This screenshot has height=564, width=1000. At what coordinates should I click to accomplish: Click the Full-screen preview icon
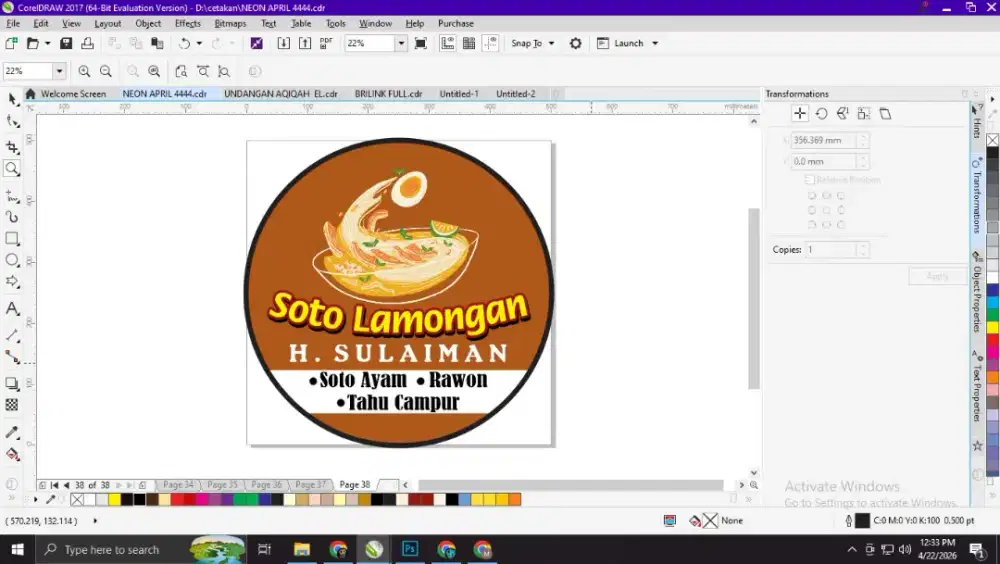click(x=420, y=43)
